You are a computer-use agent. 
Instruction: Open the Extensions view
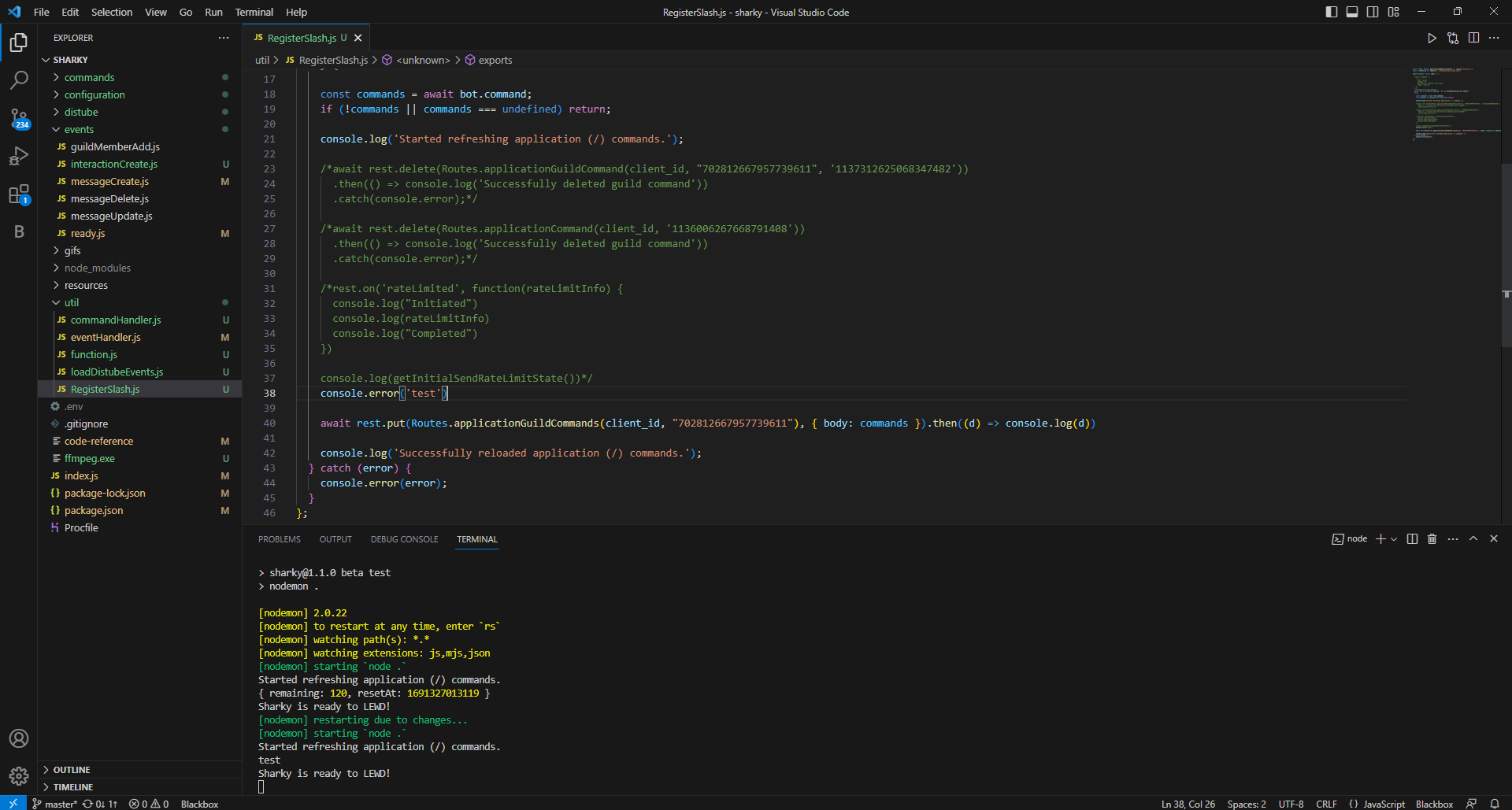click(x=19, y=194)
